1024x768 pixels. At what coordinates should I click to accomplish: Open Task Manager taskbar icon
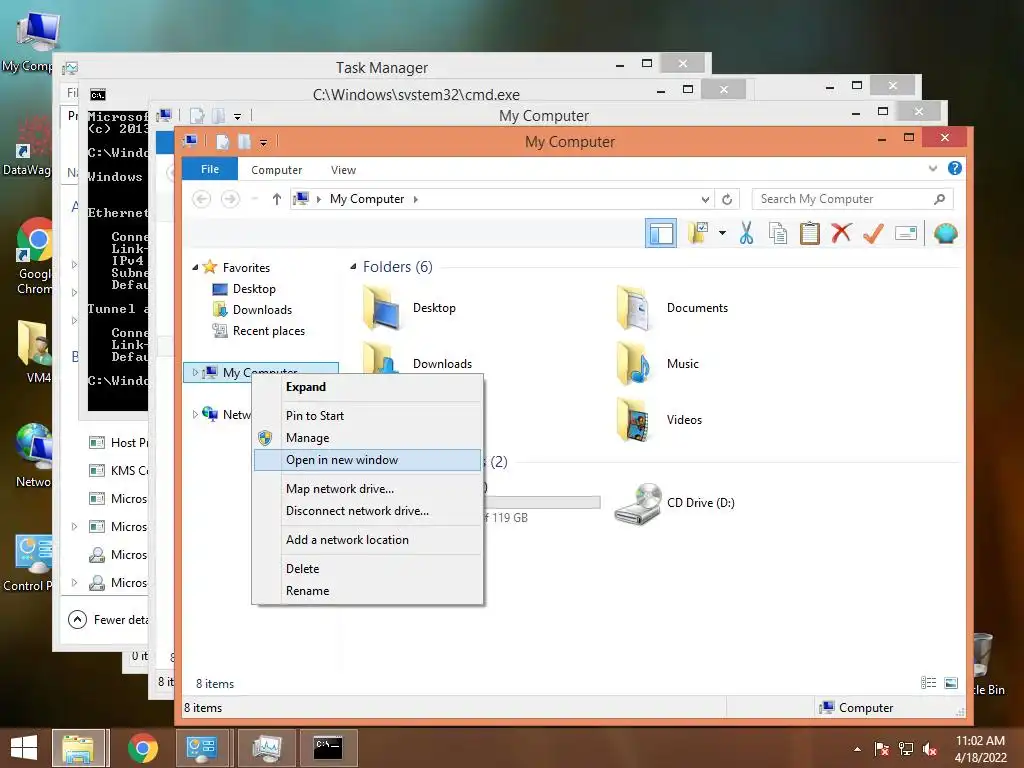click(266, 748)
